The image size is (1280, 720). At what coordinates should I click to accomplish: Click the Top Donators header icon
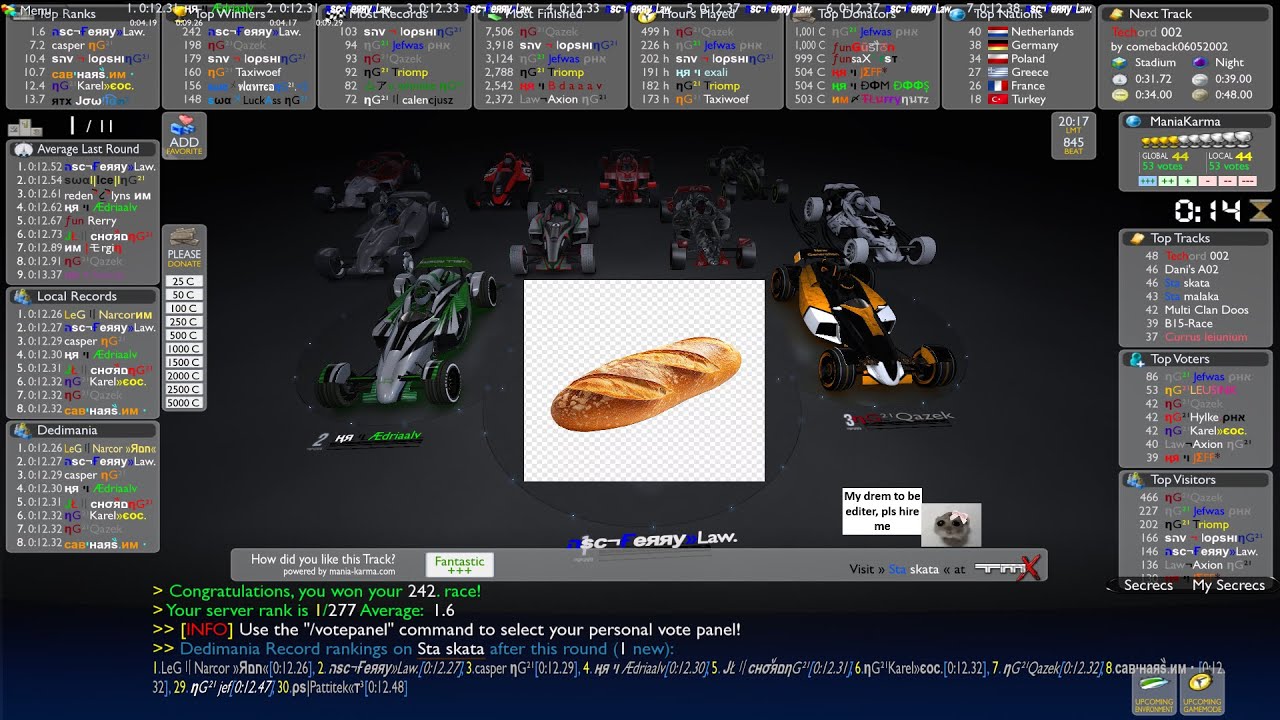tap(802, 14)
